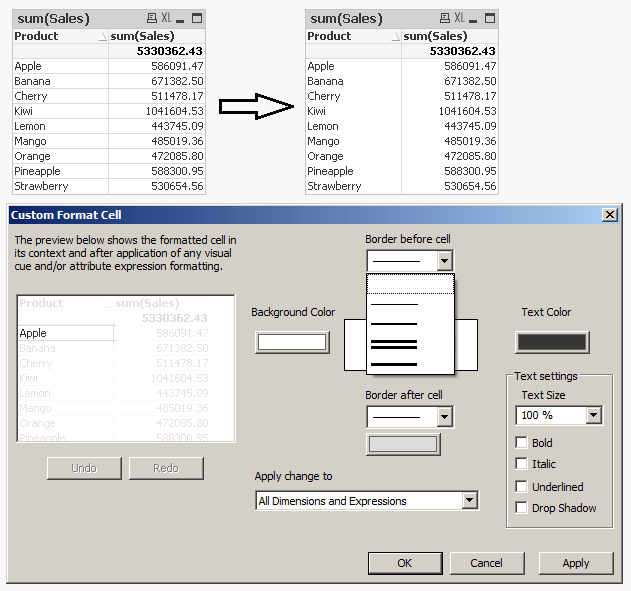This screenshot has width=631, height=591.
Task: Select the thickest single line border option
Action: [x=410, y=364]
